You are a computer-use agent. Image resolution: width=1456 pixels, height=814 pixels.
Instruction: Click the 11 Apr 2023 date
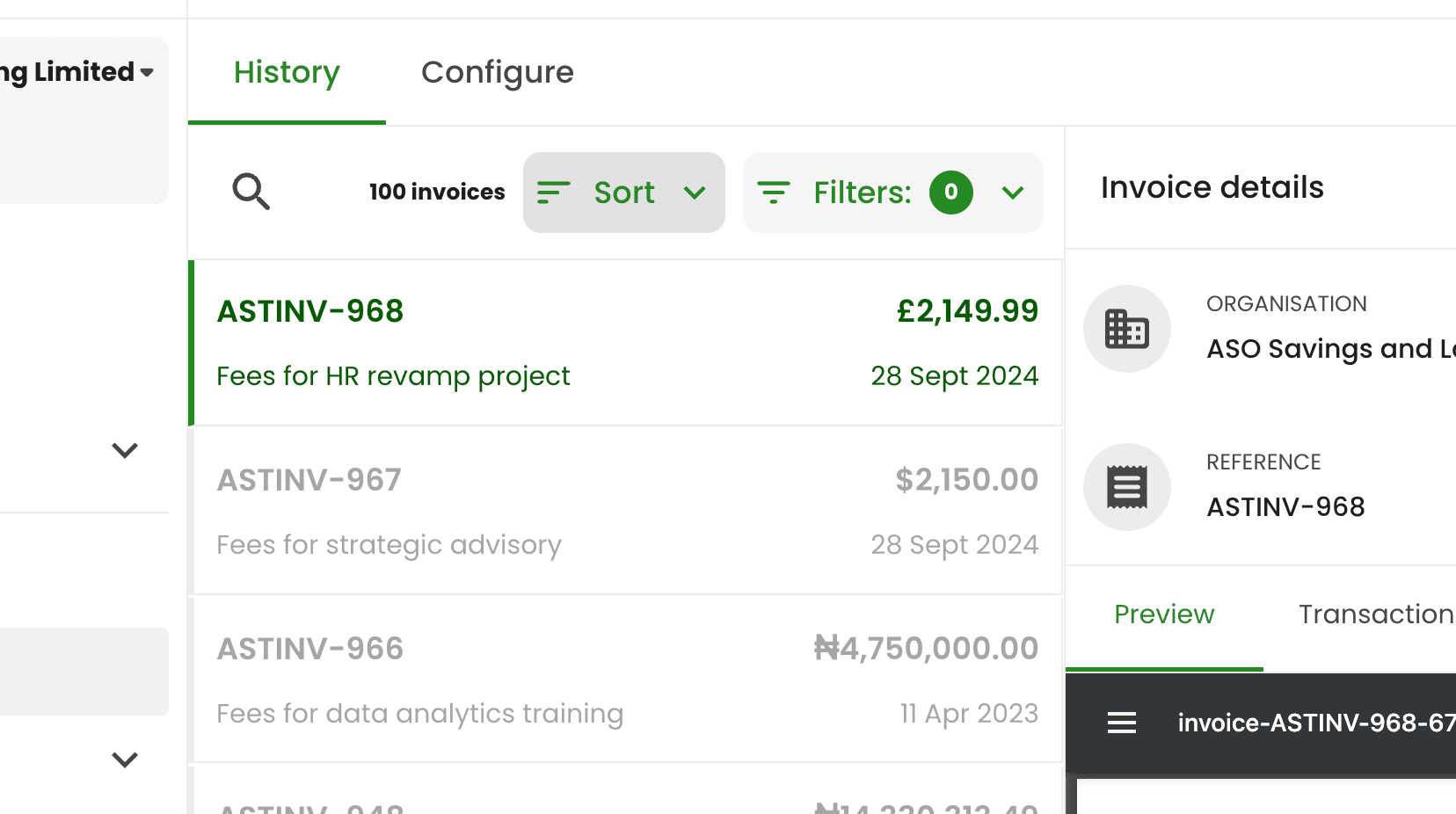(x=970, y=714)
